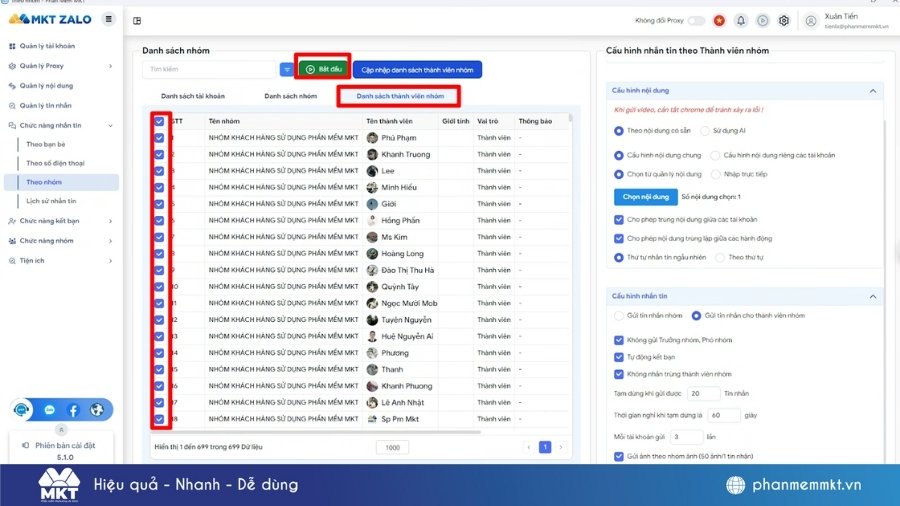This screenshot has height=506, width=900.
Task: Select Gửi tin nhắn nhóm radio option
Action: click(618, 316)
